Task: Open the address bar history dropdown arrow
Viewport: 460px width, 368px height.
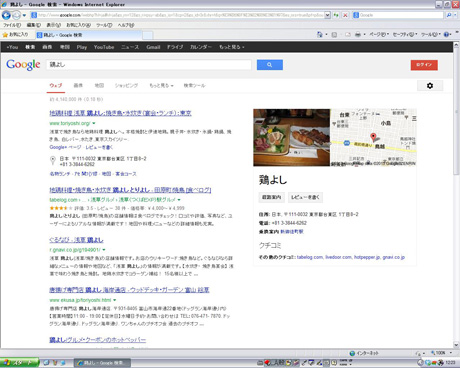Action: tap(327, 15)
